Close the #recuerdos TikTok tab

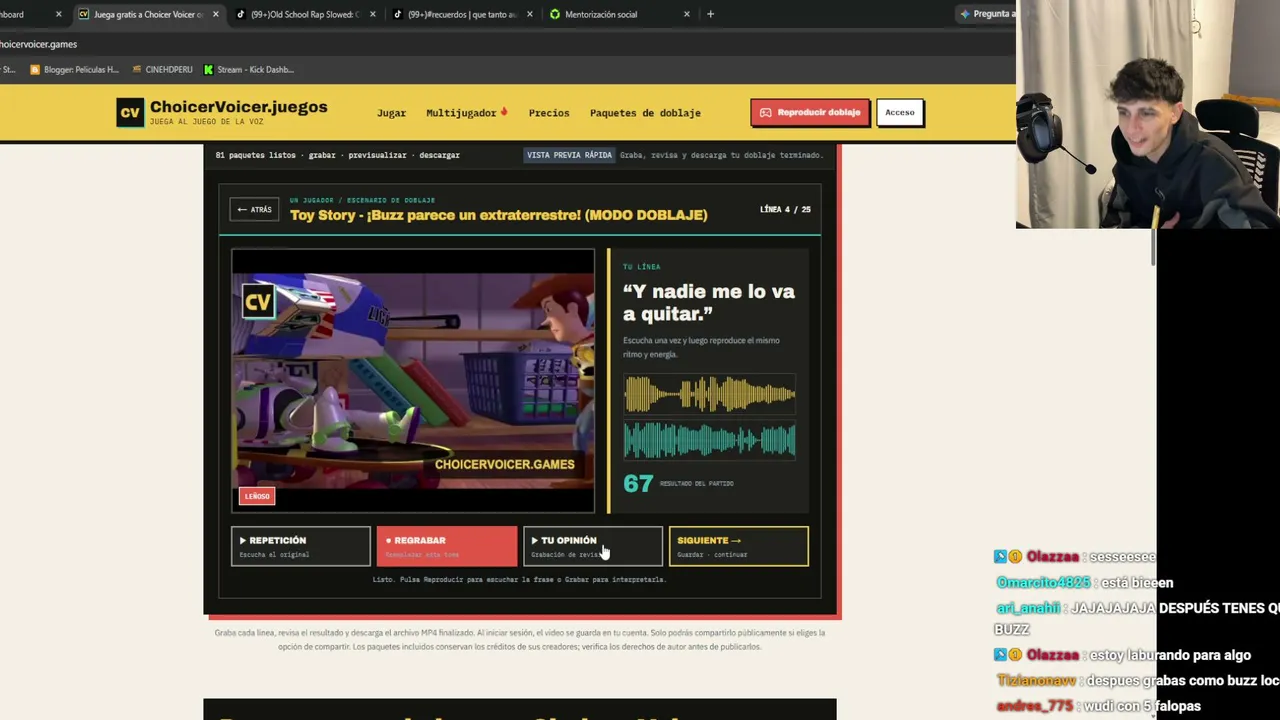click(530, 14)
